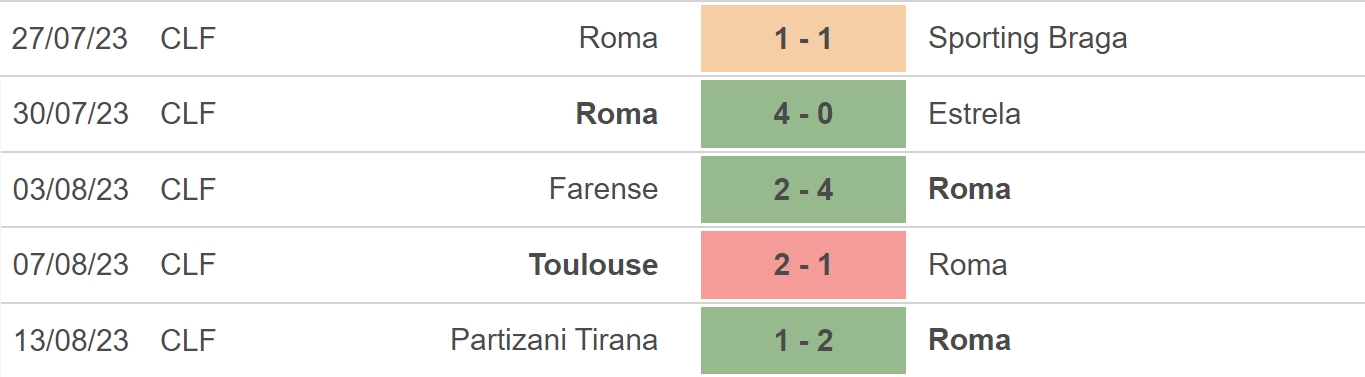Image resolution: width=1365 pixels, height=377 pixels.
Task: Click the 13/08/23 date cell
Action: coord(71,340)
